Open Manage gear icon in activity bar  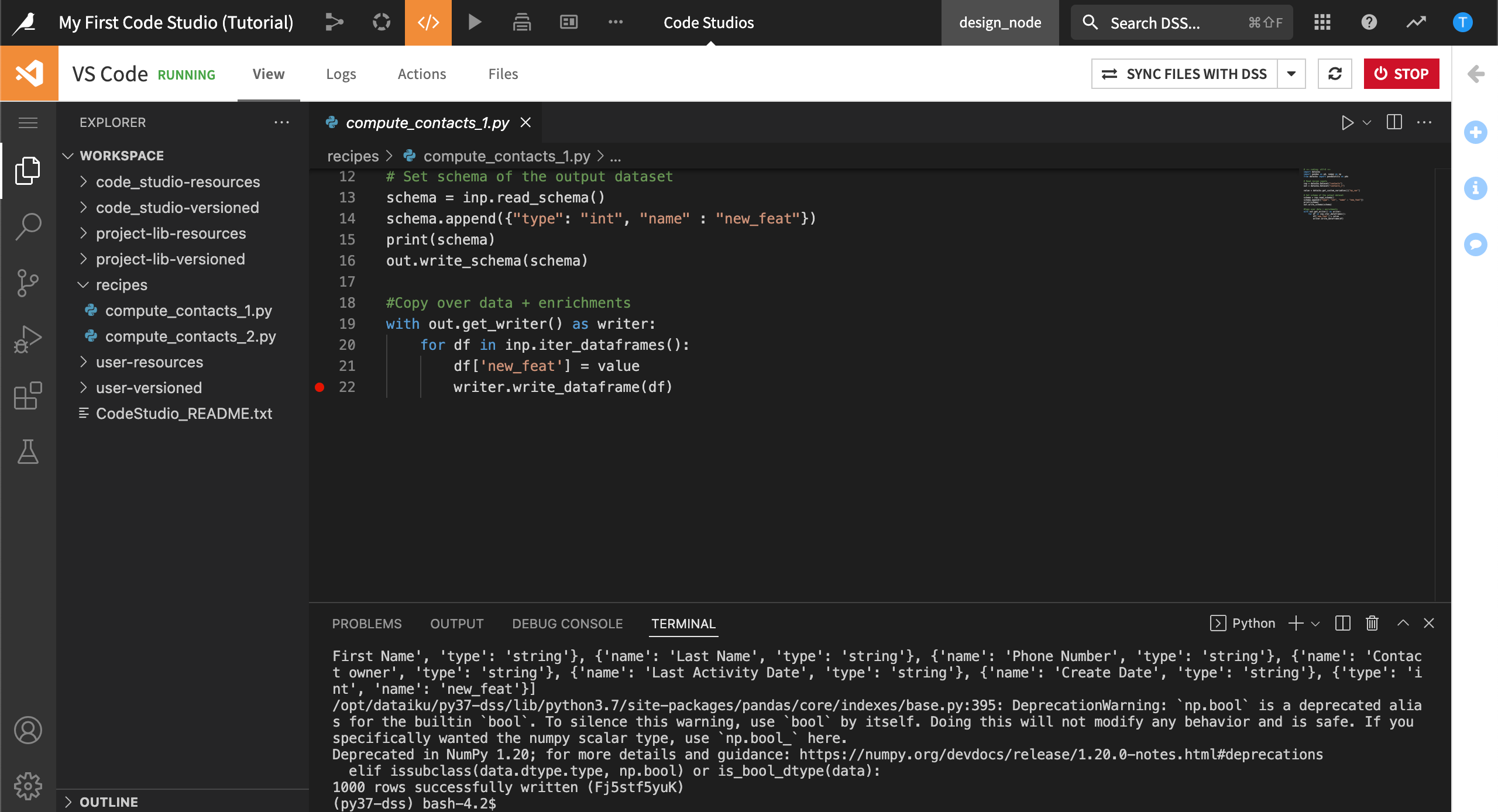pyautogui.click(x=28, y=786)
